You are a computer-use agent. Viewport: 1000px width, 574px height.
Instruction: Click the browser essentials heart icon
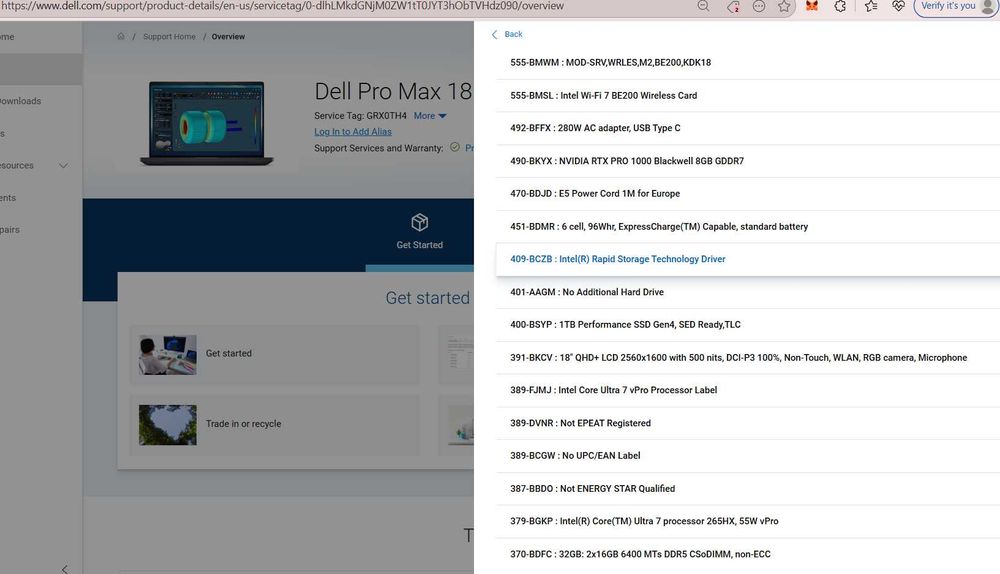point(898,6)
